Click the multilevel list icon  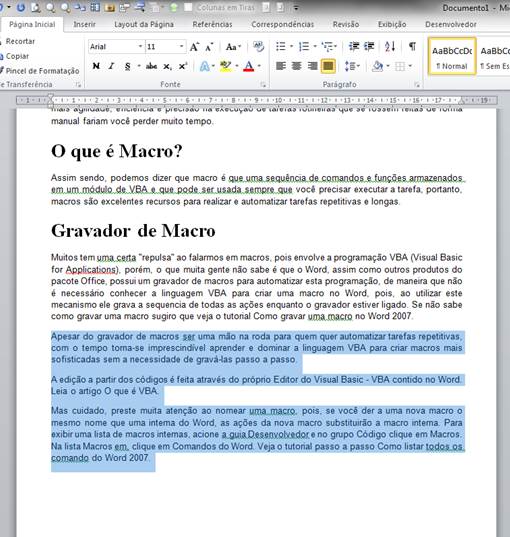(x=327, y=46)
